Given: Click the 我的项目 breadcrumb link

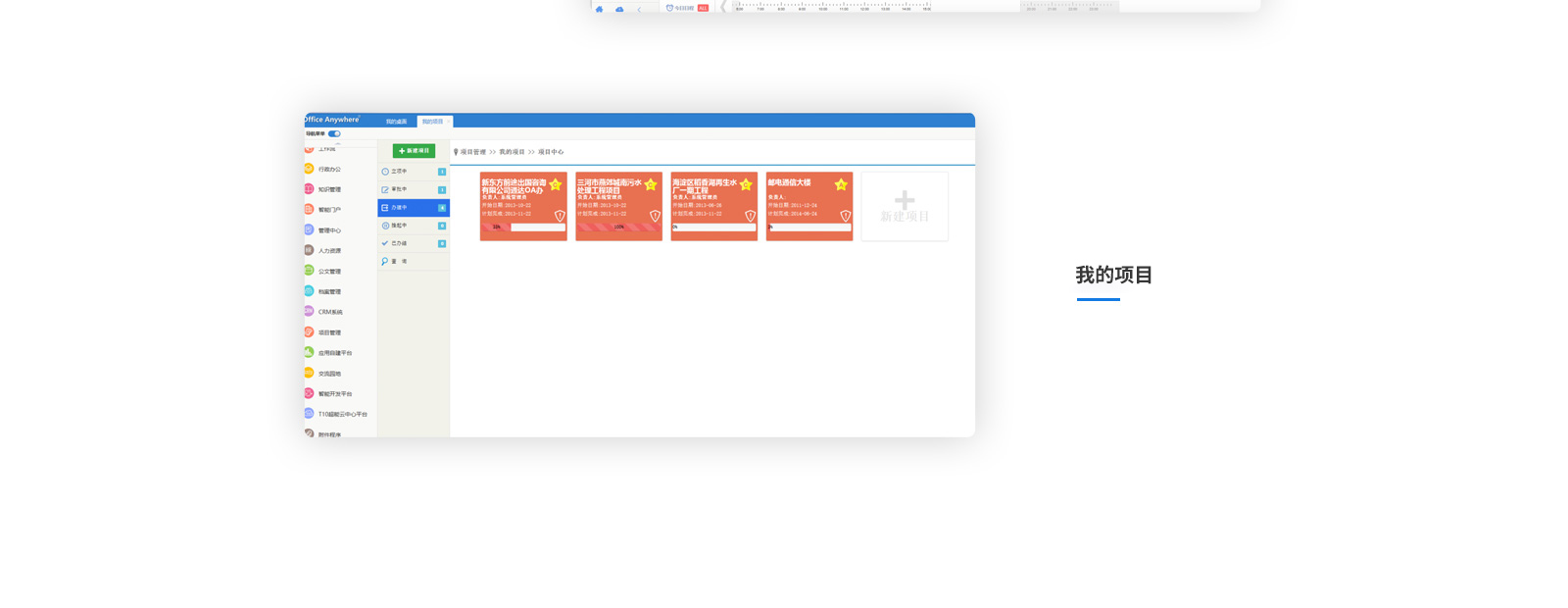Looking at the screenshot, I should [x=512, y=152].
